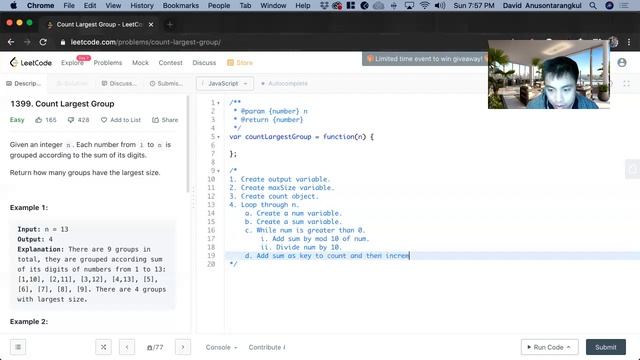Open the Explore page
Screen dimensions: 640x360
72,62
